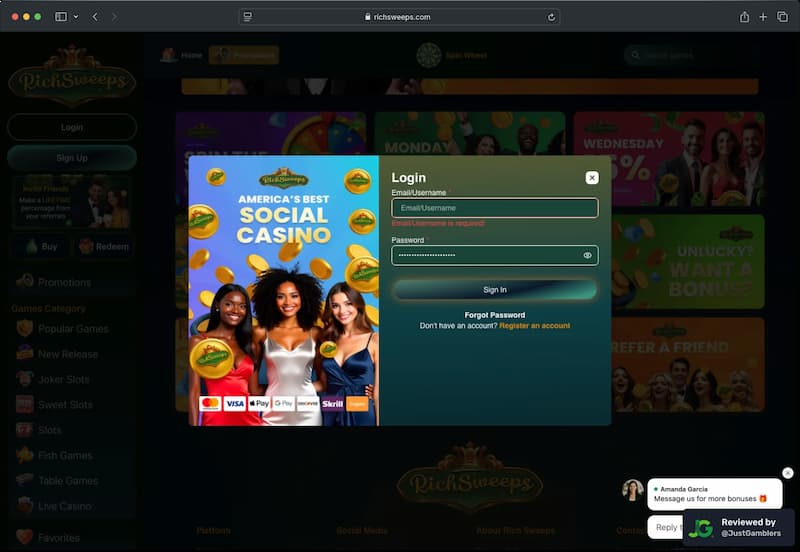Click the Fish Games fish icon
The image size is (800, 552).
[x=25, y=455]
